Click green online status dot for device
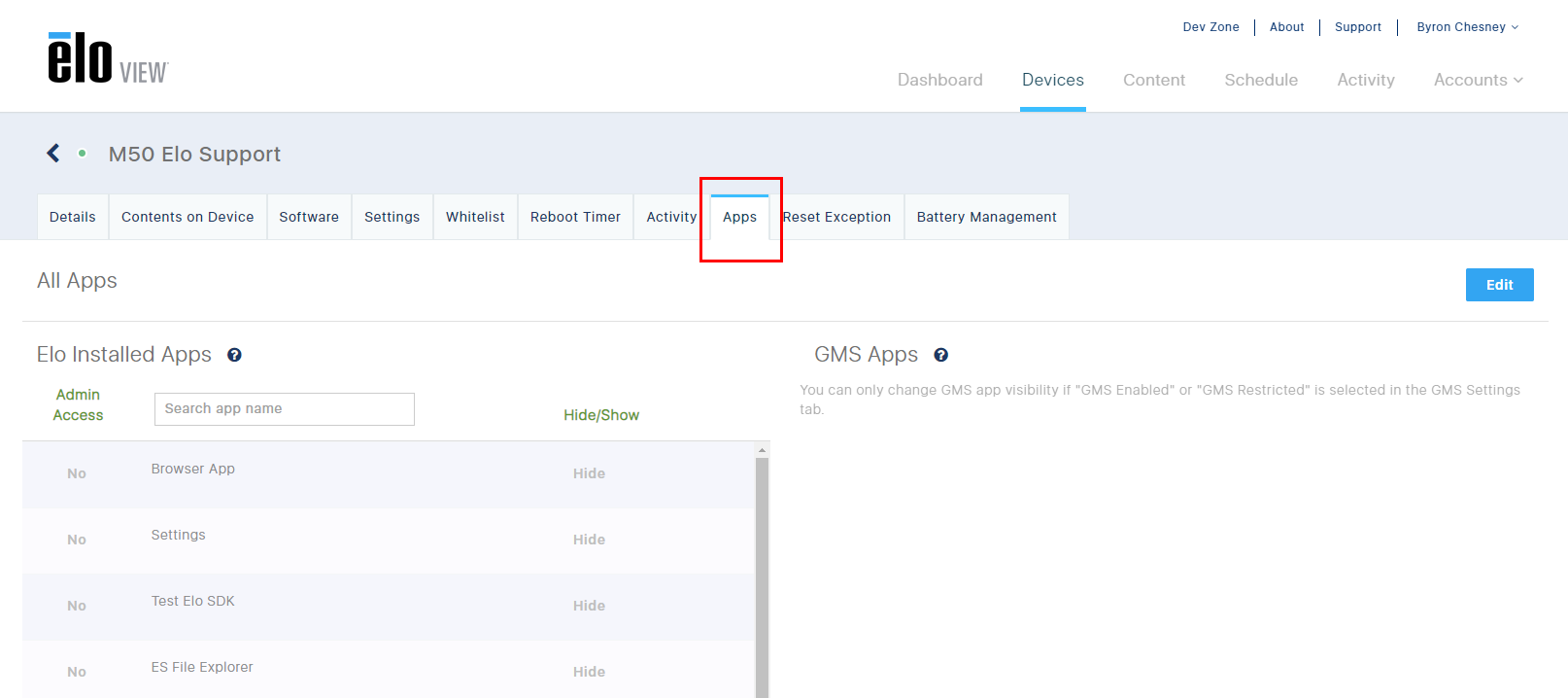 83,154
